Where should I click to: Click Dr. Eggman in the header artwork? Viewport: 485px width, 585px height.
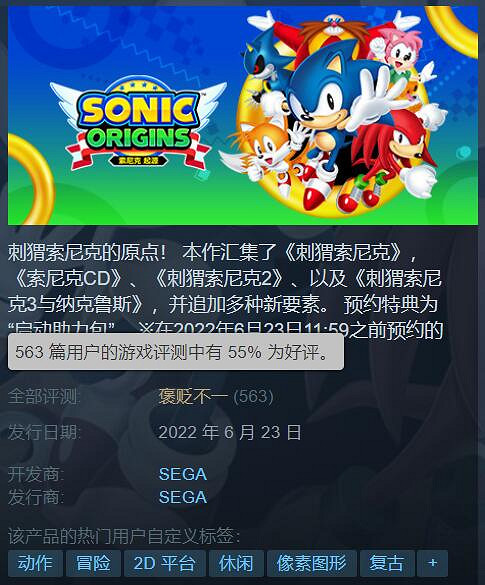click(332, 32)
